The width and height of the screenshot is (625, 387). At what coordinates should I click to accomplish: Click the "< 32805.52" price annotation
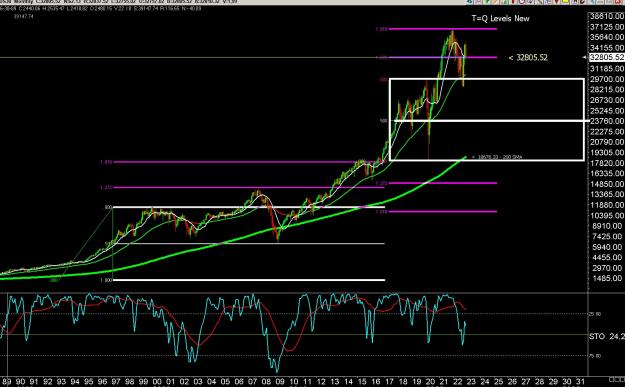tap(528, 57)
